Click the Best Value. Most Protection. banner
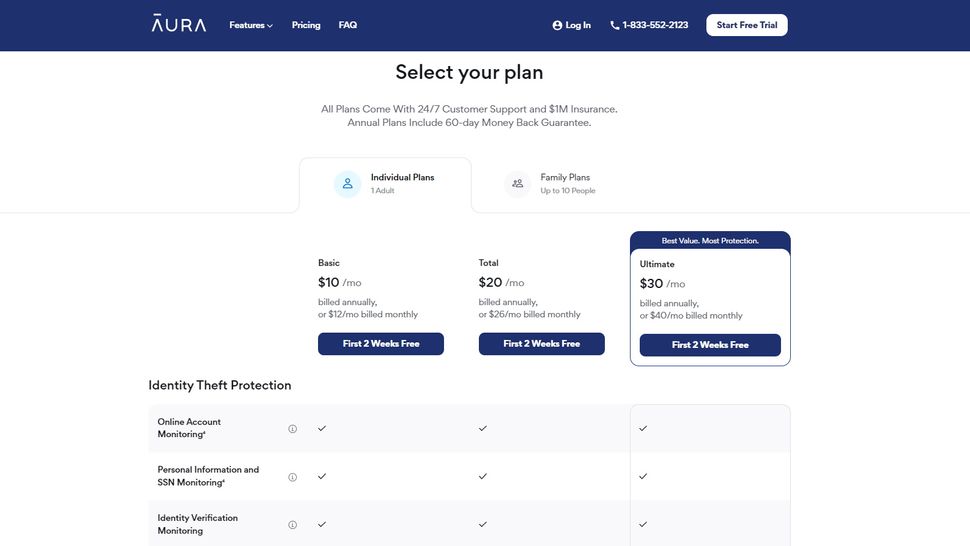 tap(710, 241)
